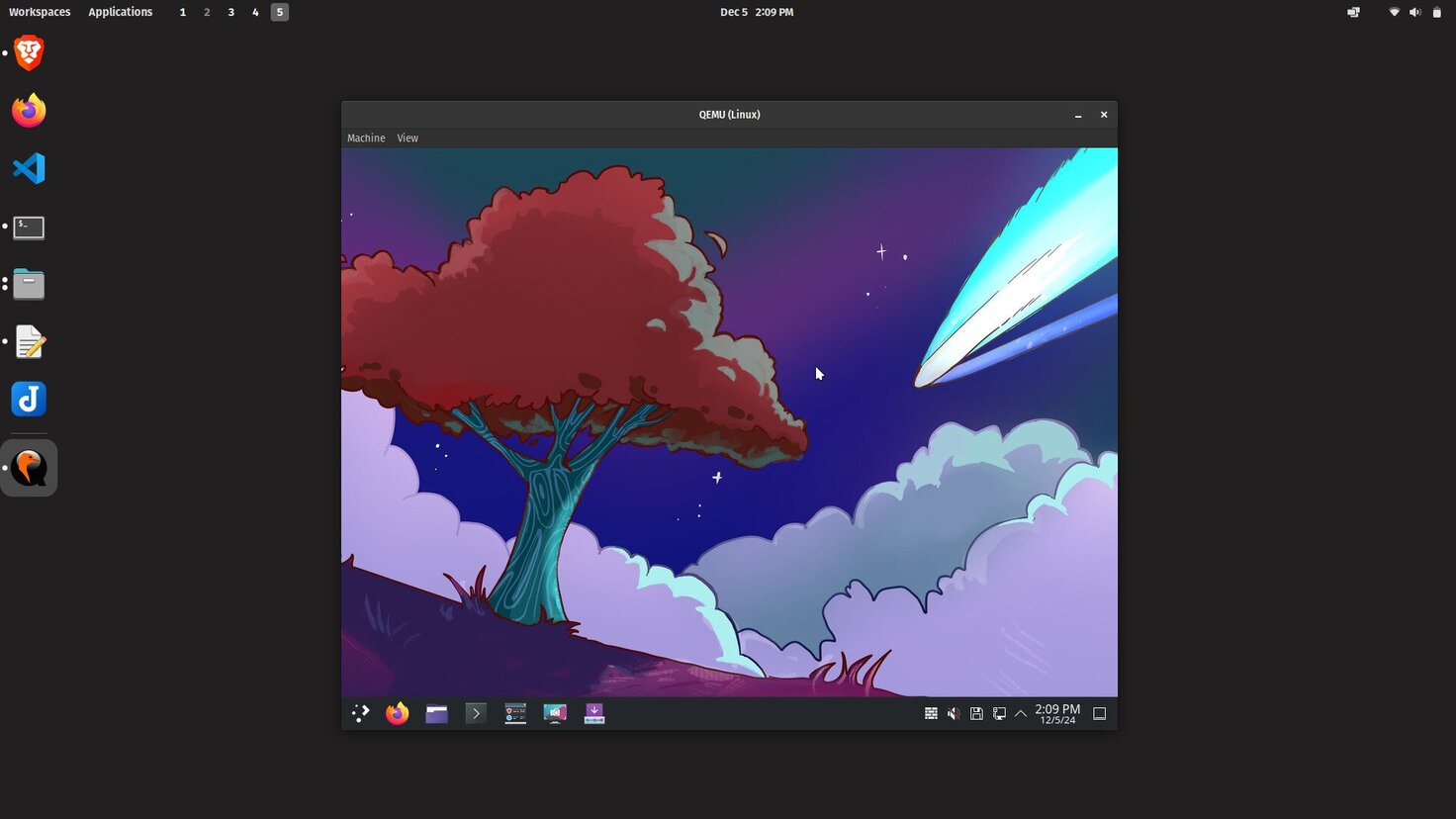The image size is (1456, 819).
Task: Click the QEMU (Linux) title bar
Action: pyautogui.click(x=729, y=115)
